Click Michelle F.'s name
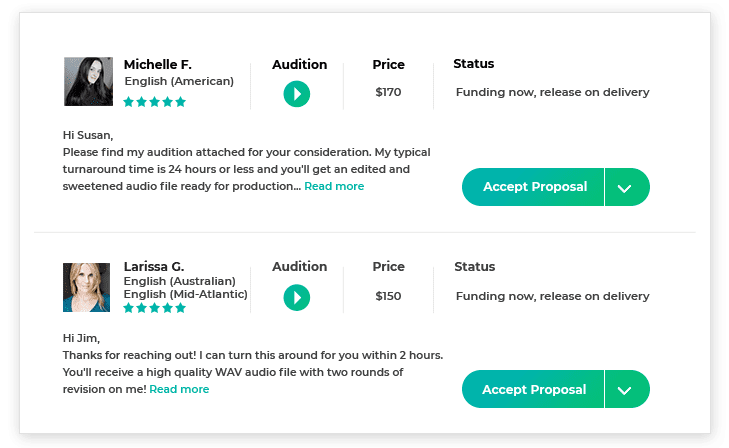 point(158,64)
